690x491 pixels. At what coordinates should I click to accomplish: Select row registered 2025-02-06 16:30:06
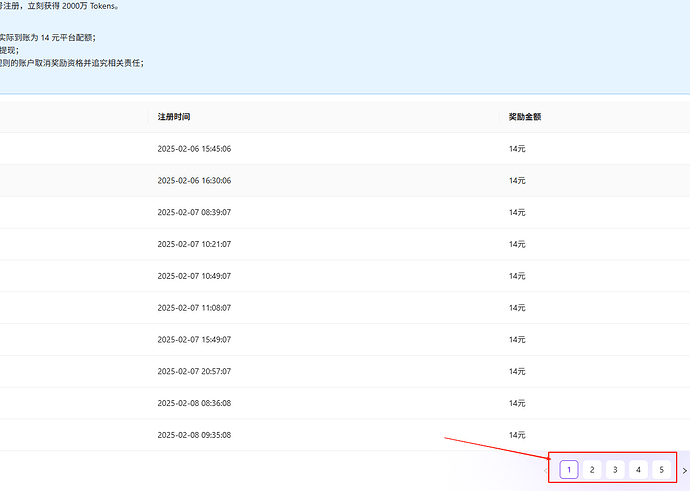345,180
